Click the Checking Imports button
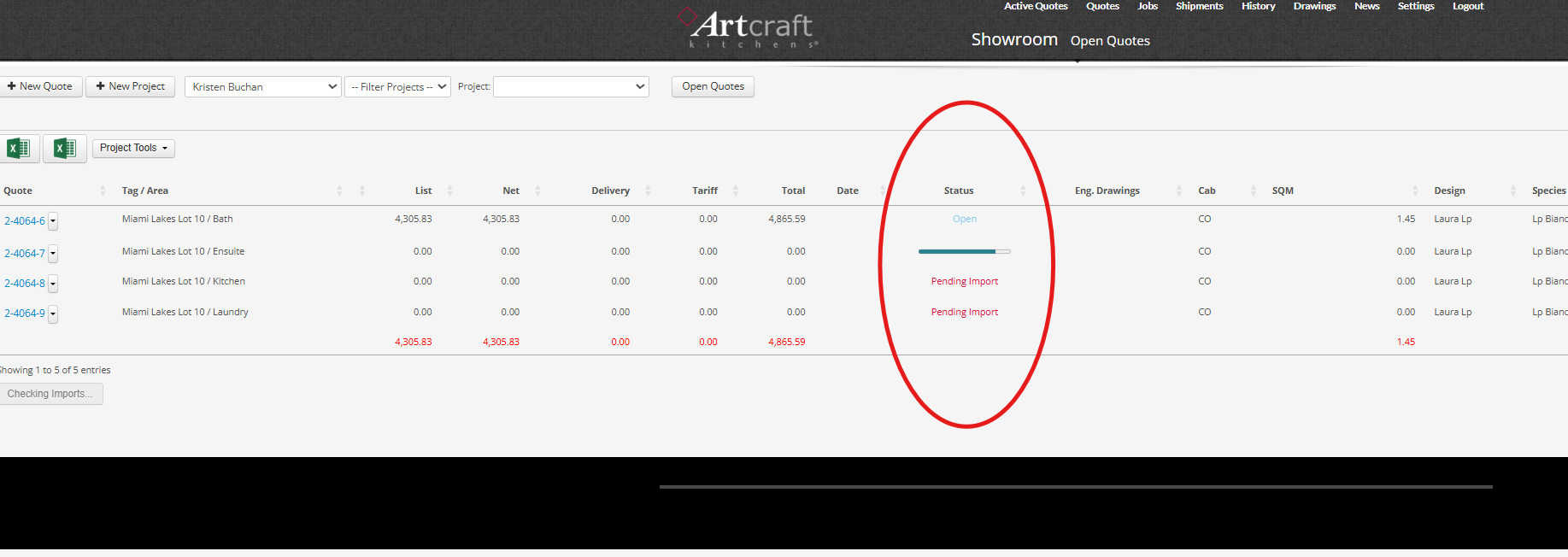The width and height of the screenshot is (1568, 557). [x=50, y=394]
